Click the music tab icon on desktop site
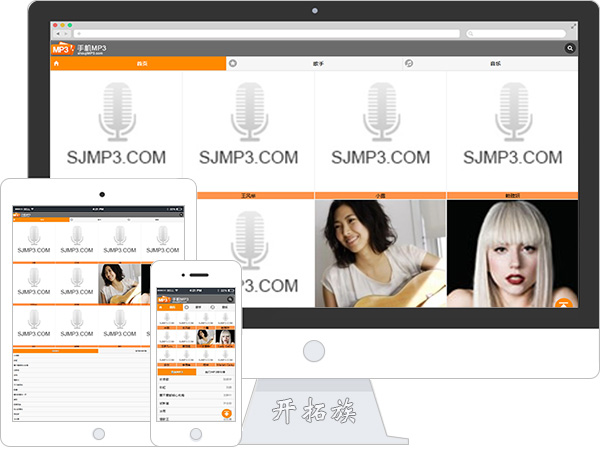The image size is (600, 450). pyautogui.click(x=409, y=63)
